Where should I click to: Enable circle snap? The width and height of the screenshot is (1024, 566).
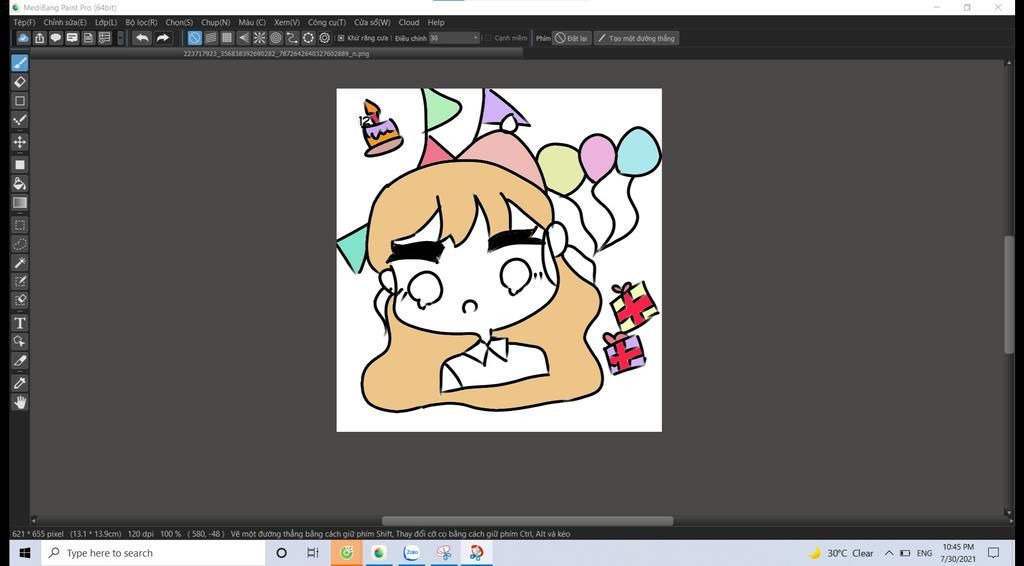(x=276, y=38)
